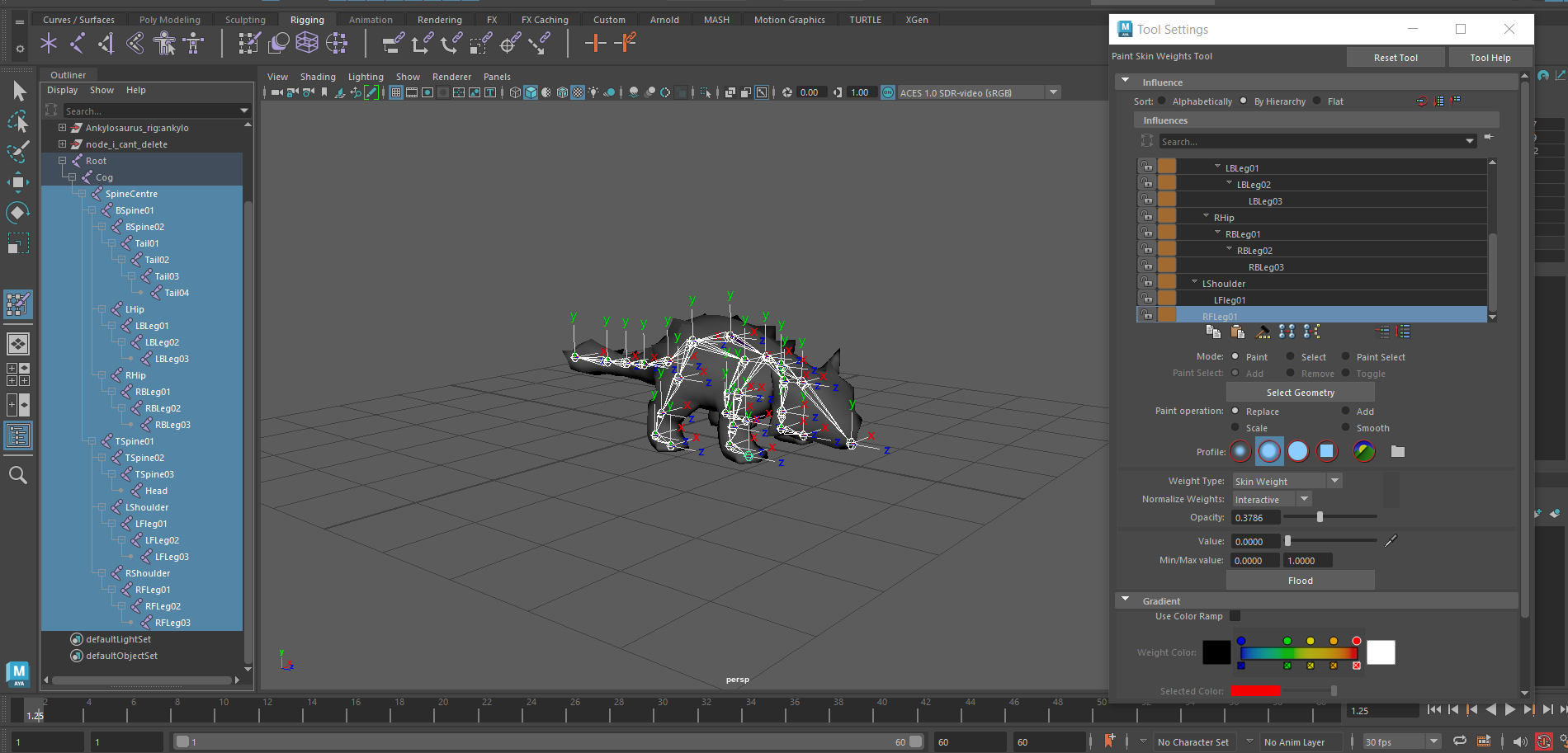Open the Normalize Weights dropdown
1568x753 pixels.
point(1304,498)
